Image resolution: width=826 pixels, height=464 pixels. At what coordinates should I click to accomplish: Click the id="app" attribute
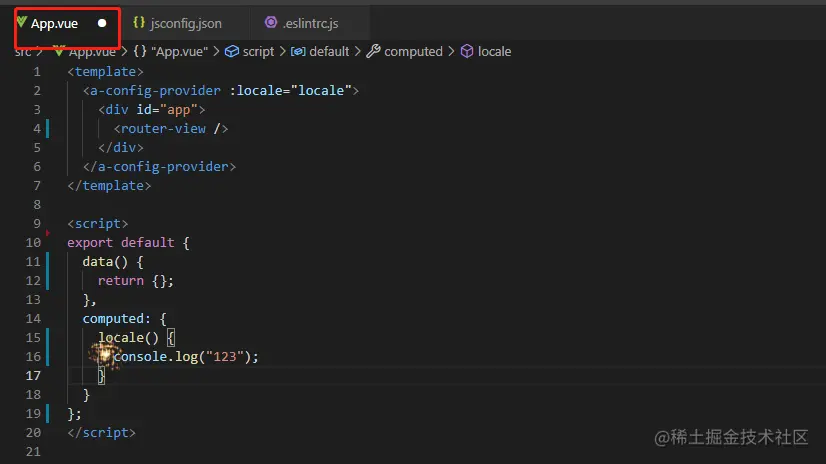pos(167,110)
